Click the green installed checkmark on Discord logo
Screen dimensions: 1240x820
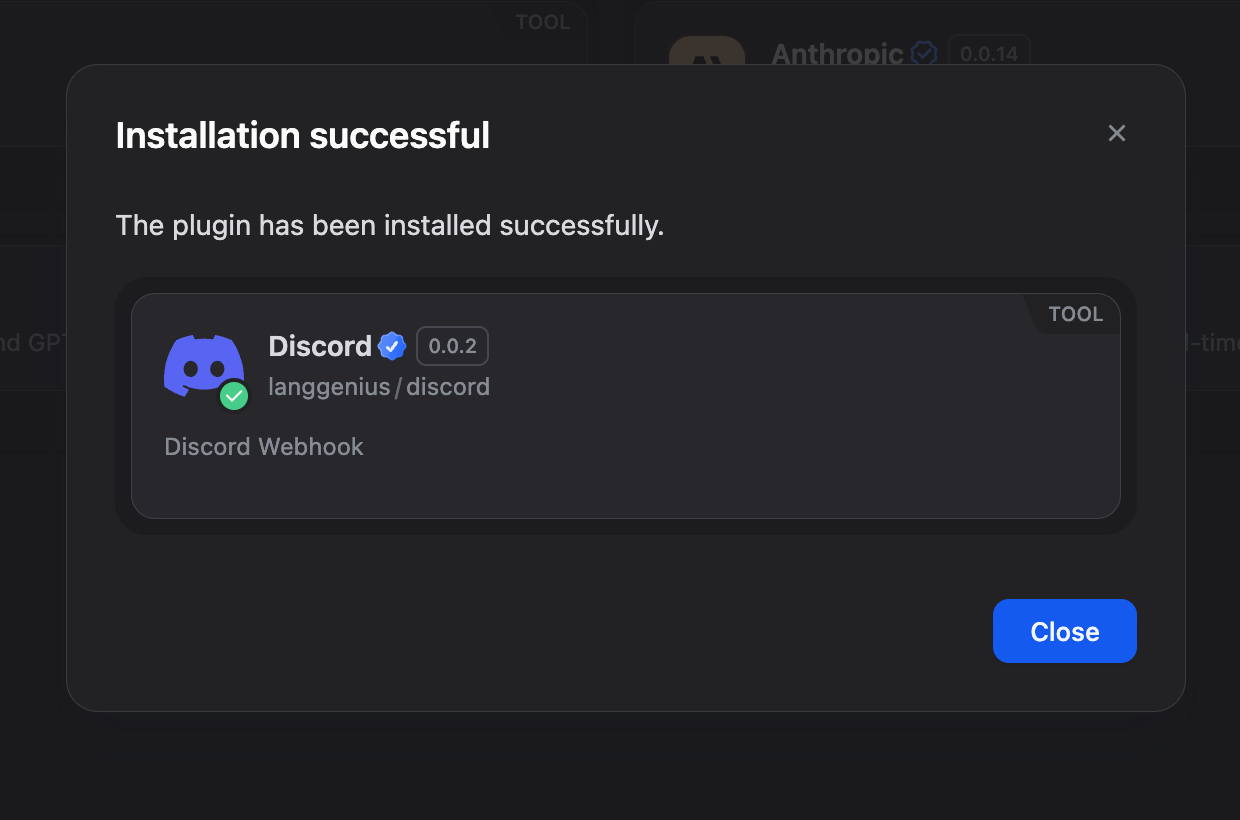click(234, 396)
